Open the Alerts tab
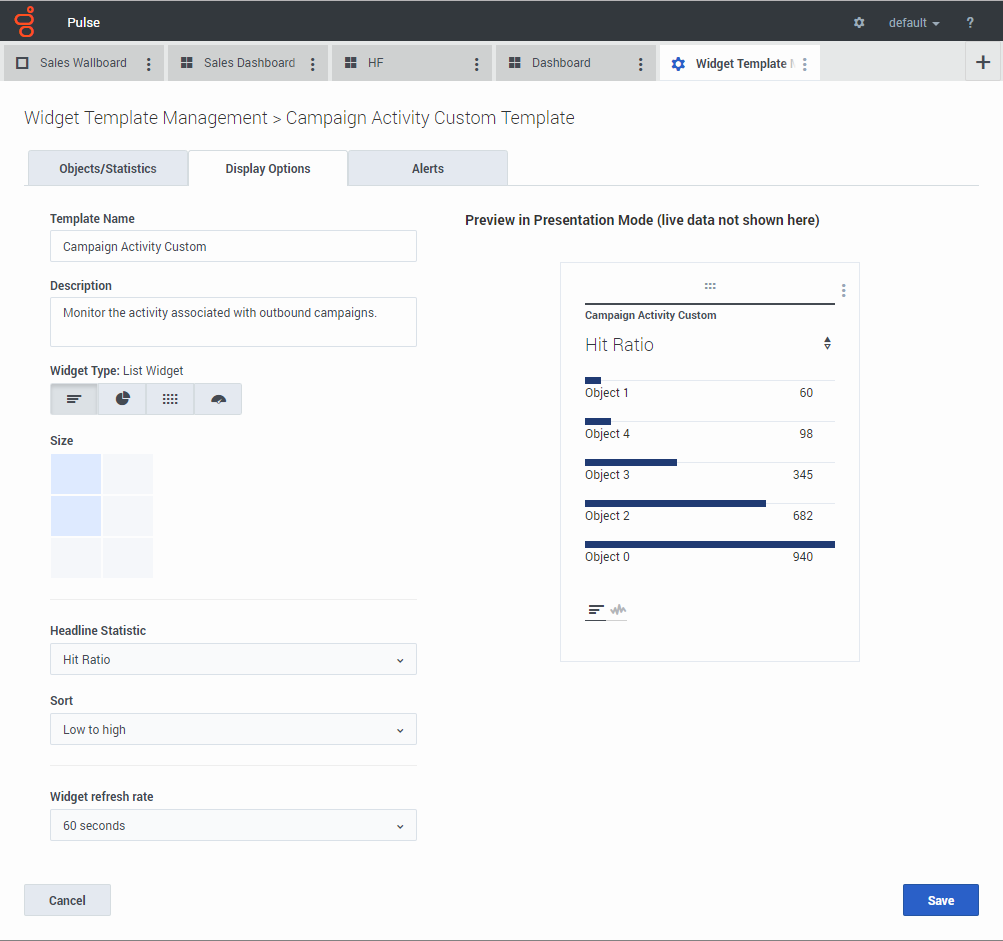The width and height of the screenshot is (1003, 941). (428, 169)
